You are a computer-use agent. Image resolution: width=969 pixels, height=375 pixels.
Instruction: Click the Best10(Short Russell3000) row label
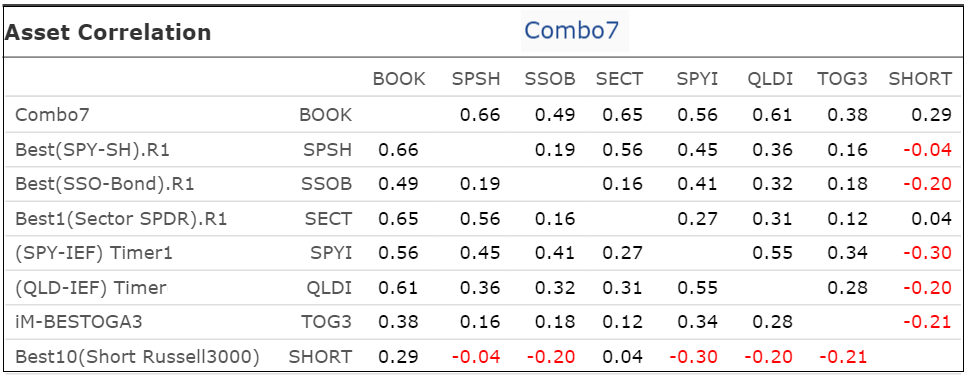137,356
